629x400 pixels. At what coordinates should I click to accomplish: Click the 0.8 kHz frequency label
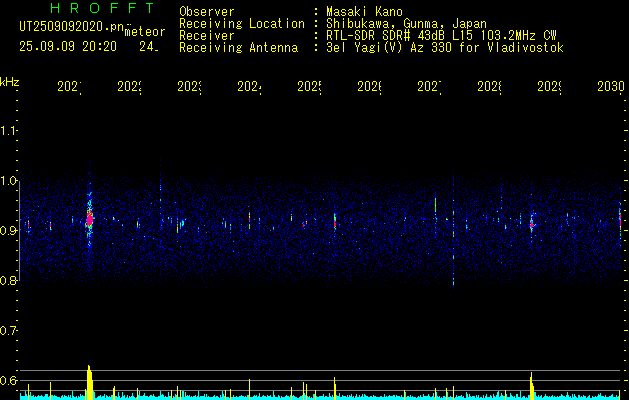coord(8,280)
